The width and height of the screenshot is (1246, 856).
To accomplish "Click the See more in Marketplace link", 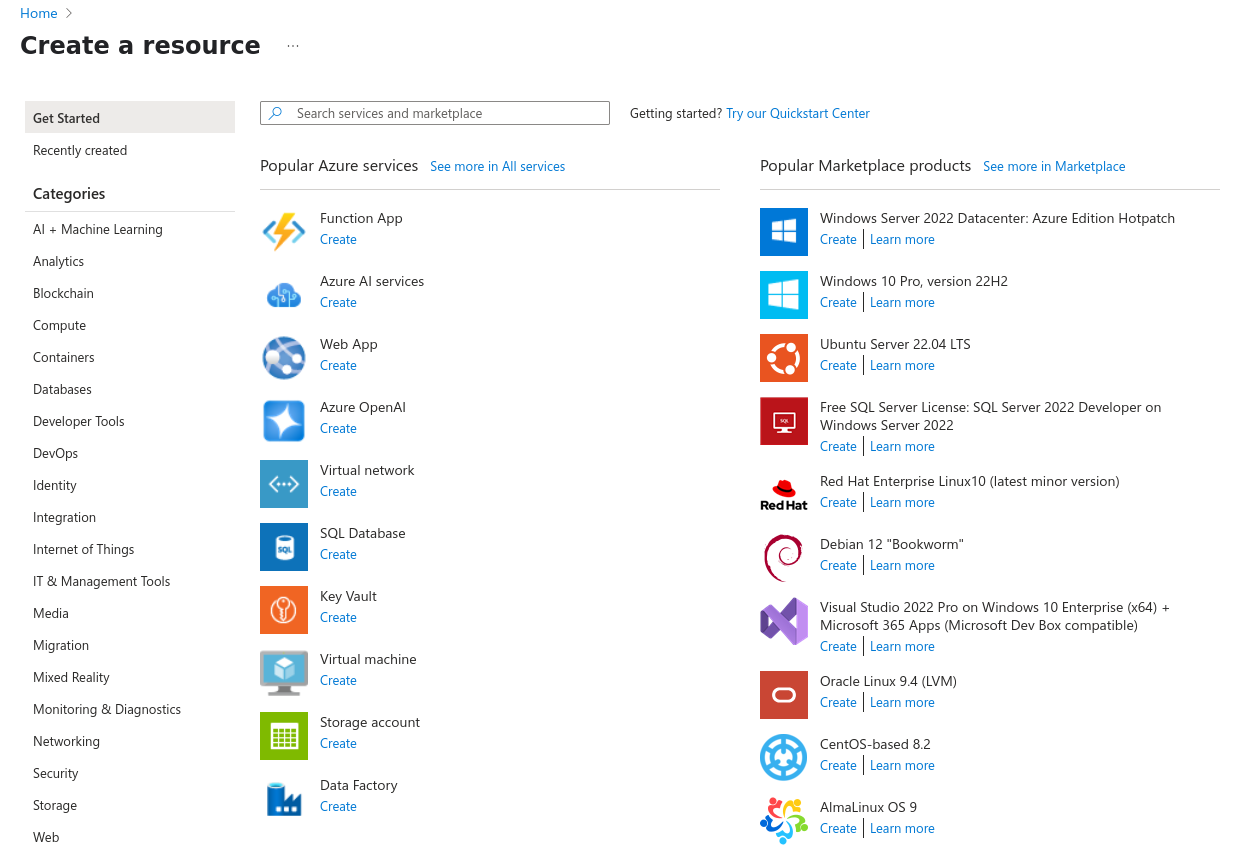I will click(1054, 167).
